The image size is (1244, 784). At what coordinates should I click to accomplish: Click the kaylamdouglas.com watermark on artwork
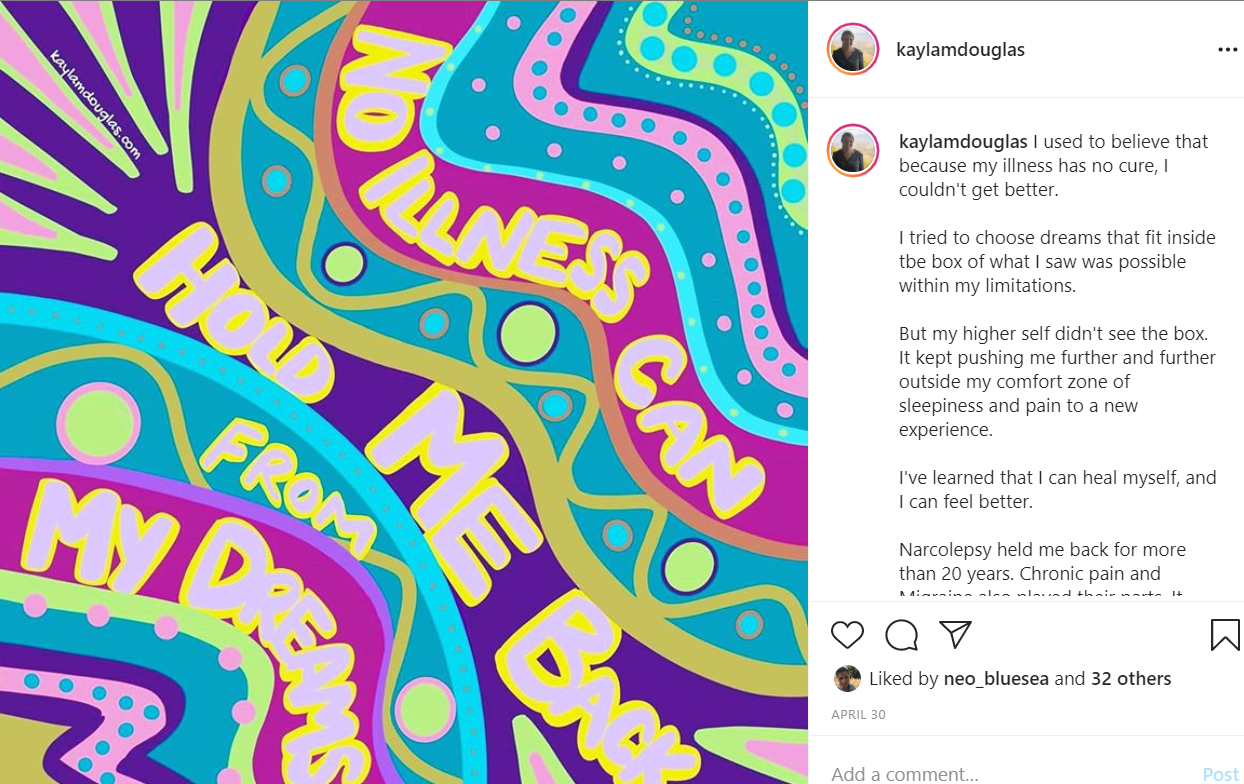(95, 101)
